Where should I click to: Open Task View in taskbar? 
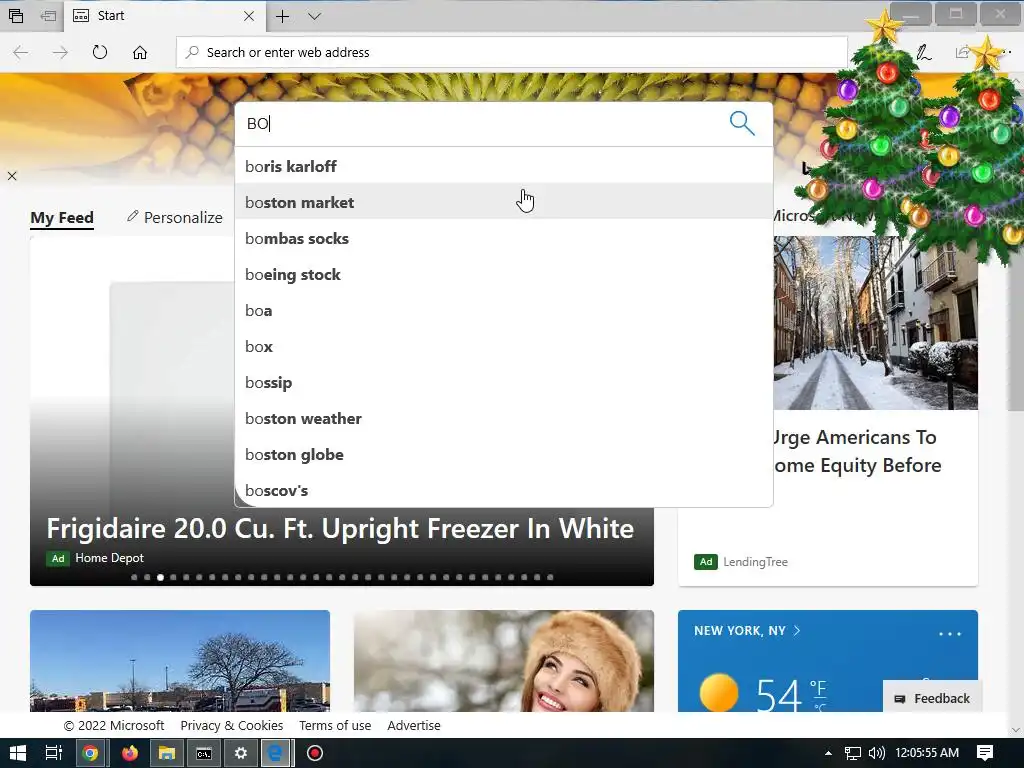click(x=54, y=753)
